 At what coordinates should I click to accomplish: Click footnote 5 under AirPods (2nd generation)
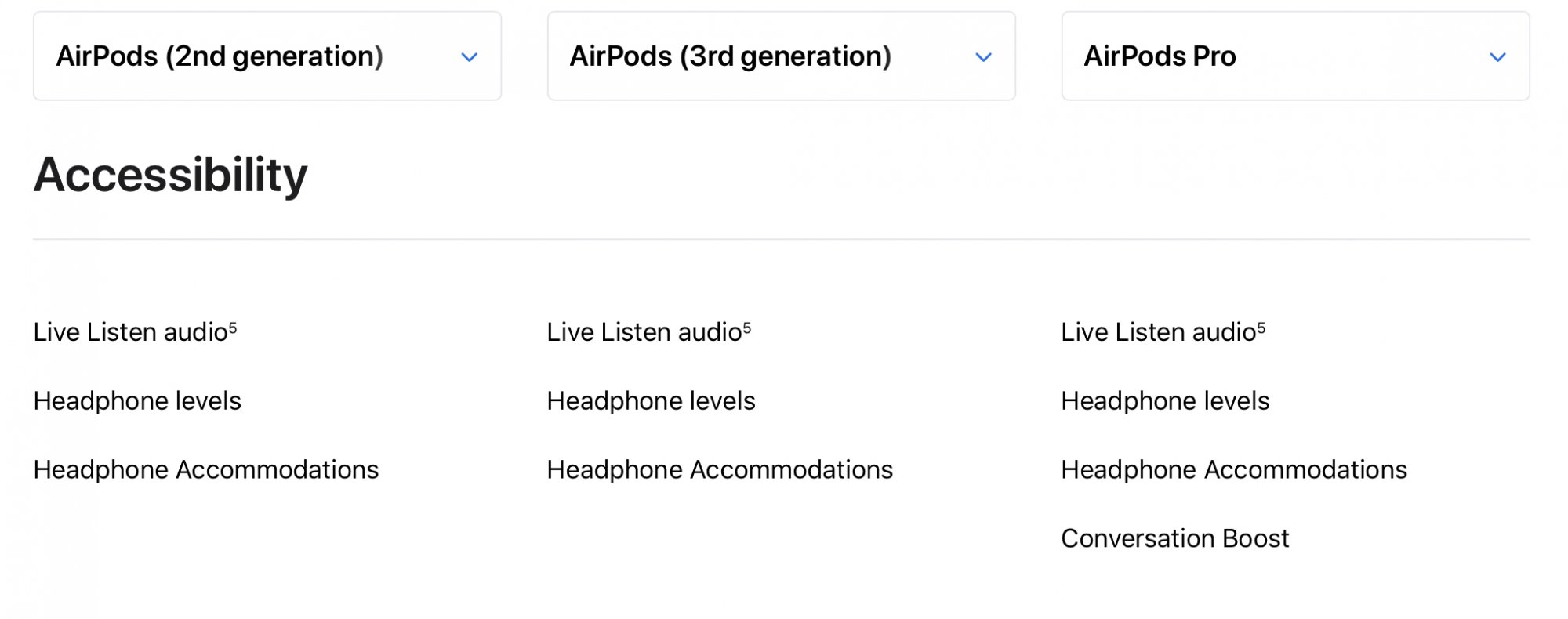(x=233, y=328)
